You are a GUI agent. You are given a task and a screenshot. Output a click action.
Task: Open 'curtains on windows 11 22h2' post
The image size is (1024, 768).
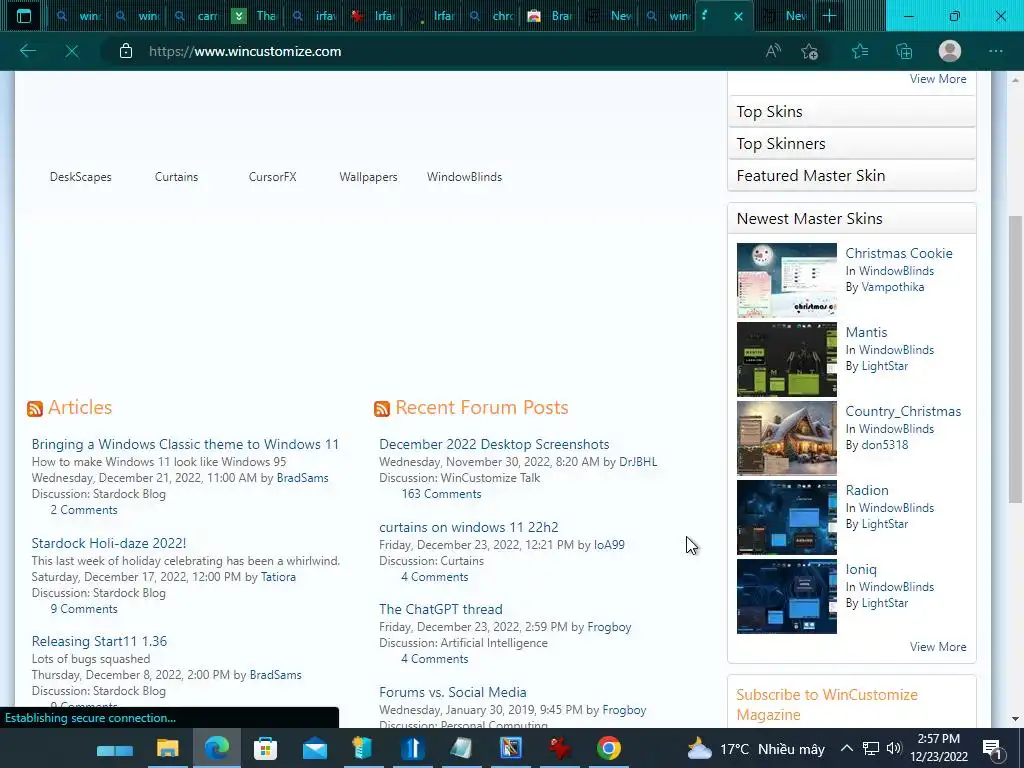(x=469, y=527)
